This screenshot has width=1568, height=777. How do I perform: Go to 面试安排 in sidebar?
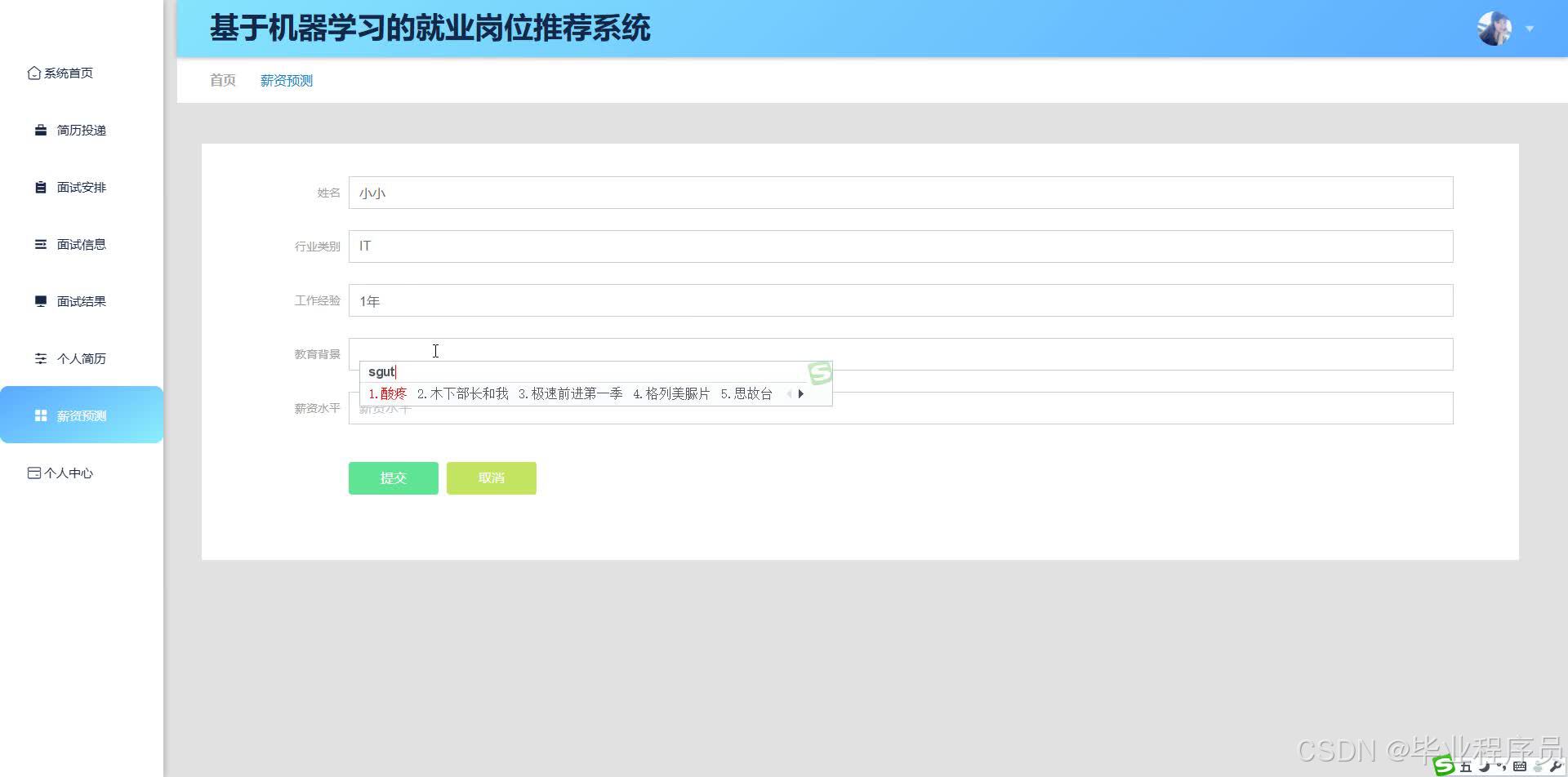(82, 188)
